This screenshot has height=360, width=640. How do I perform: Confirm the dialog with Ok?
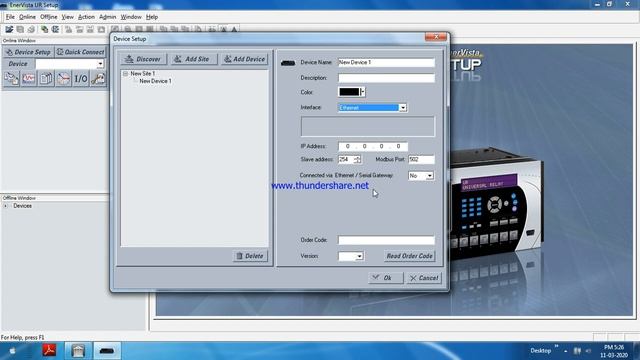click(x=385, y=278)
